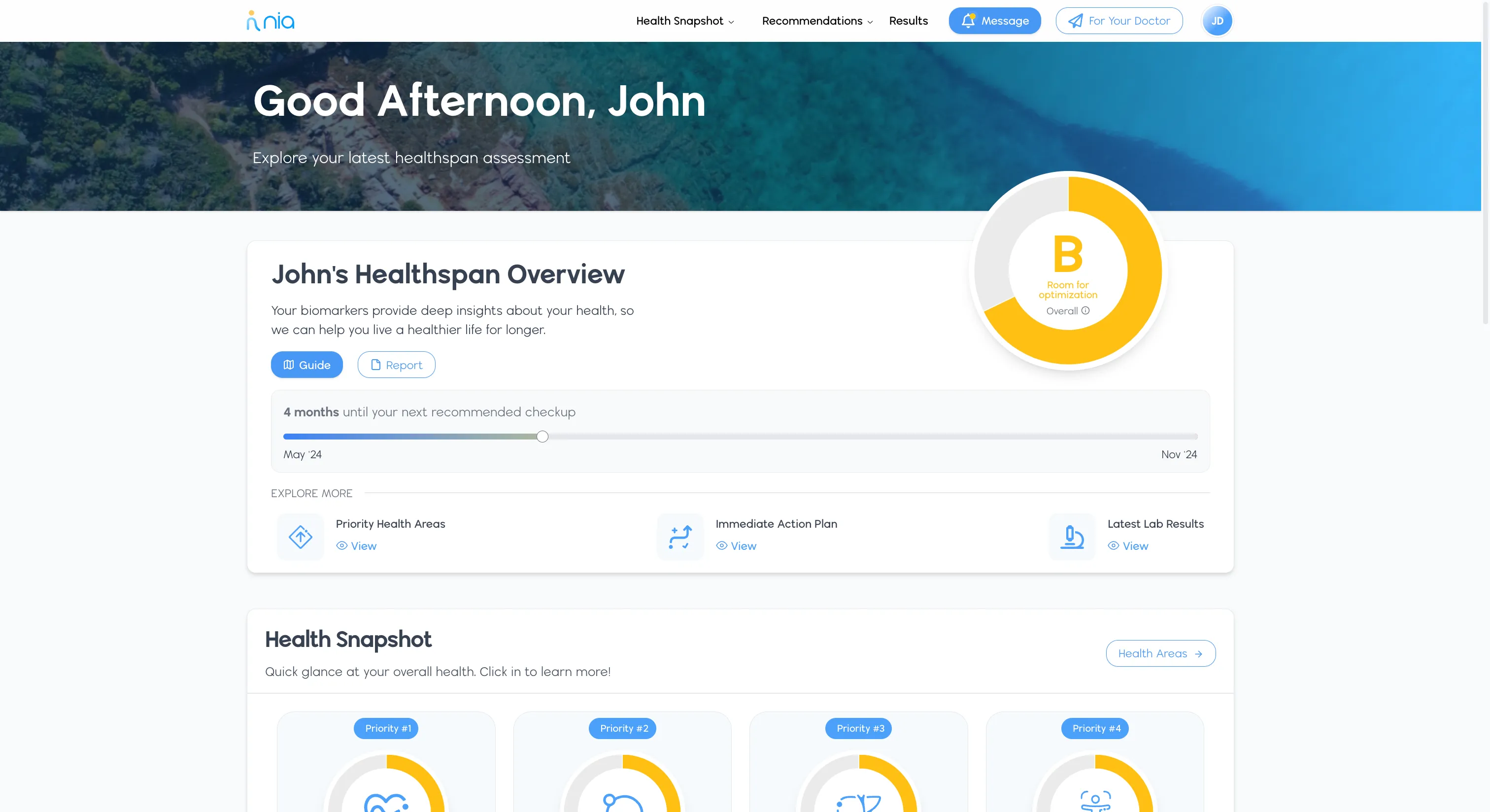1490x812 pixels.
Task: Click the checkup timeline slider handle
Action: pyautogui.click(x=542, y=437)
